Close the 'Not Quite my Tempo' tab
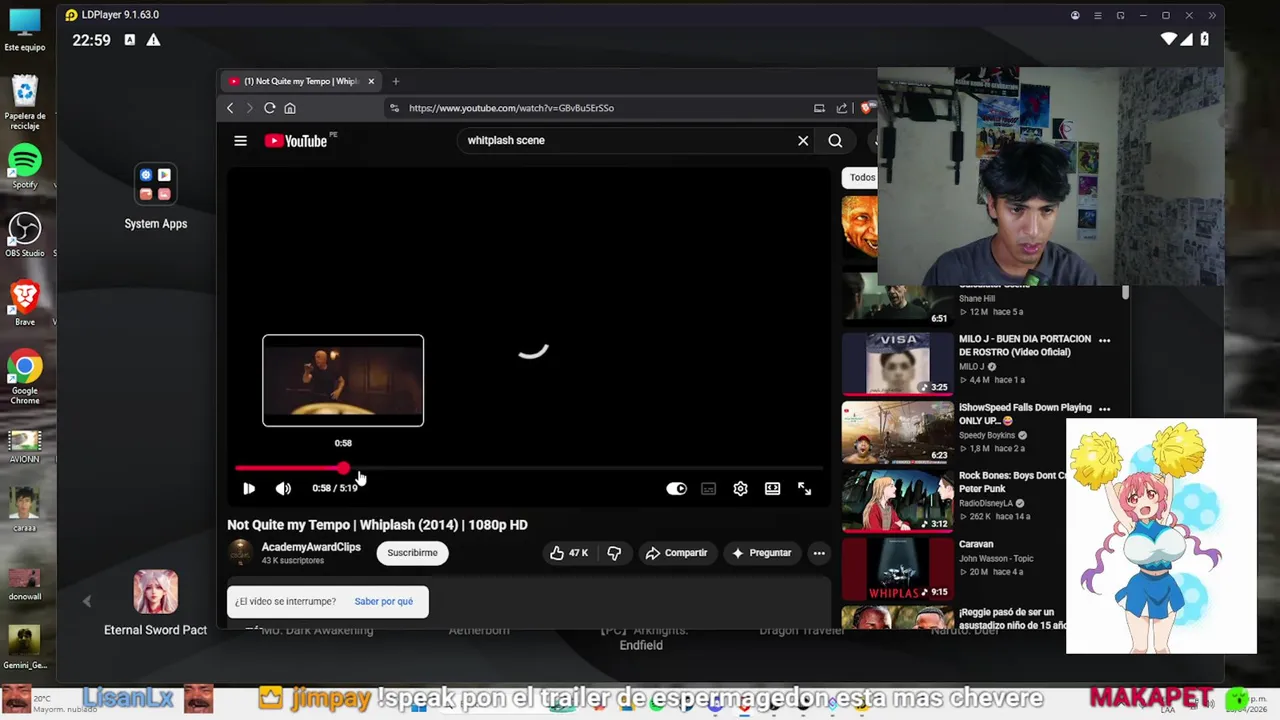The width and height of the screenshot is (1280, 720). [x=371, y=81]
